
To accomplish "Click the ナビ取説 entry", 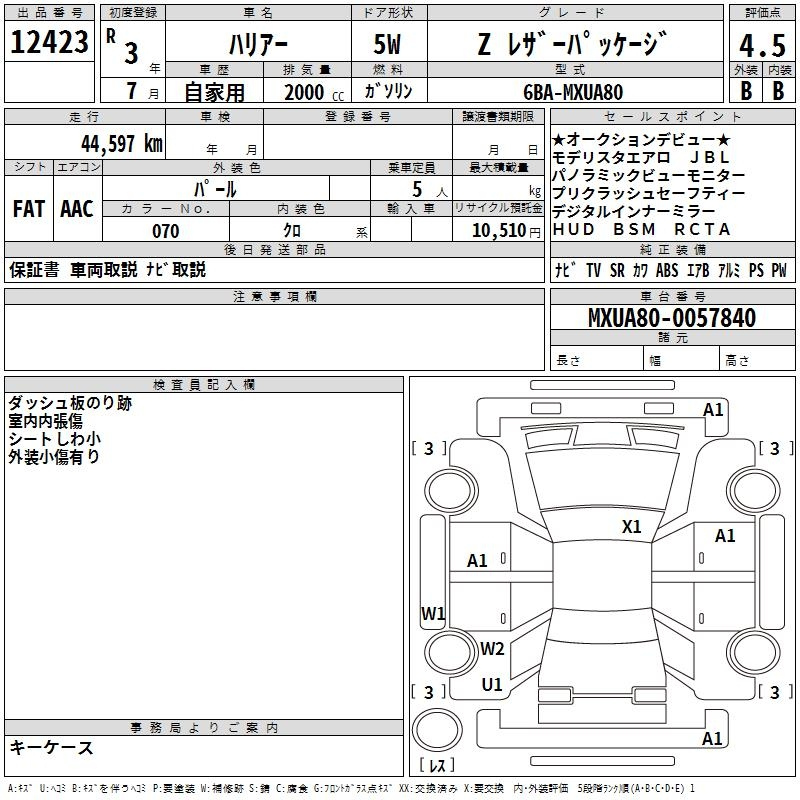I will pos(176,269).
